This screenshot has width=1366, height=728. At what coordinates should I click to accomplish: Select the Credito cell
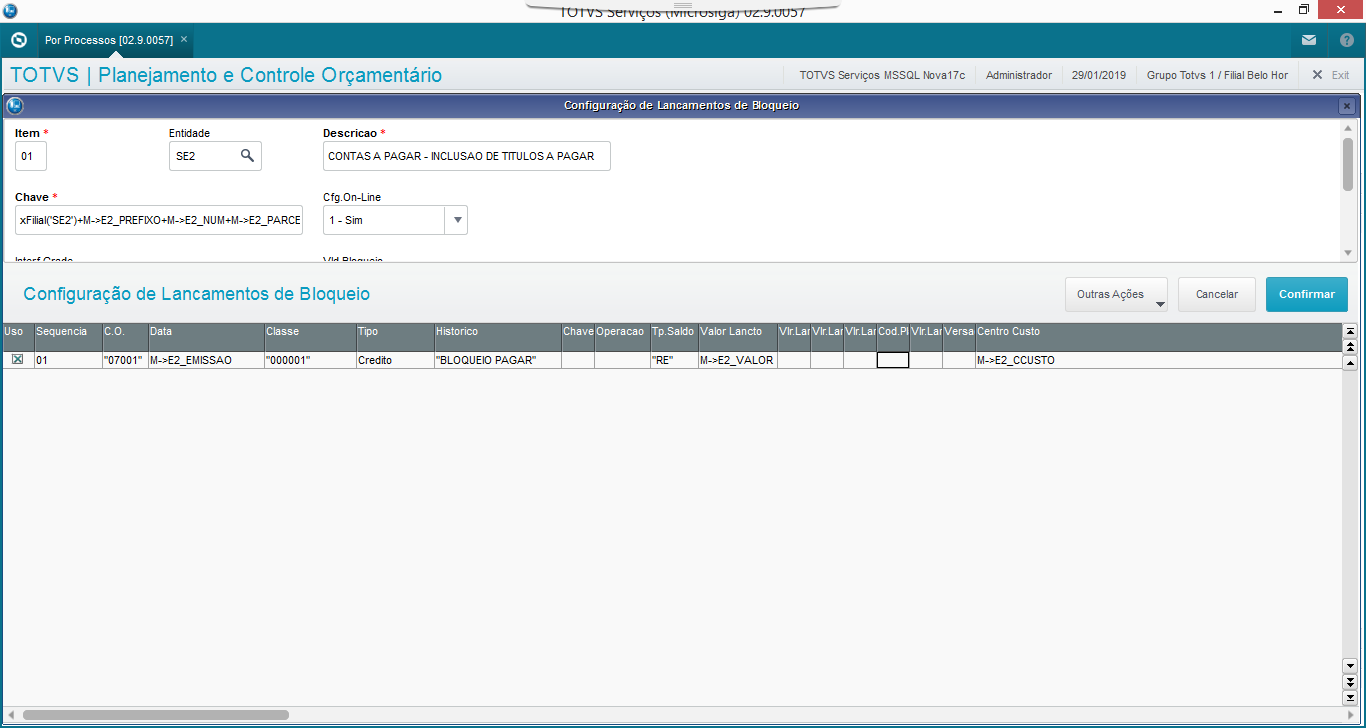(395, 360)
